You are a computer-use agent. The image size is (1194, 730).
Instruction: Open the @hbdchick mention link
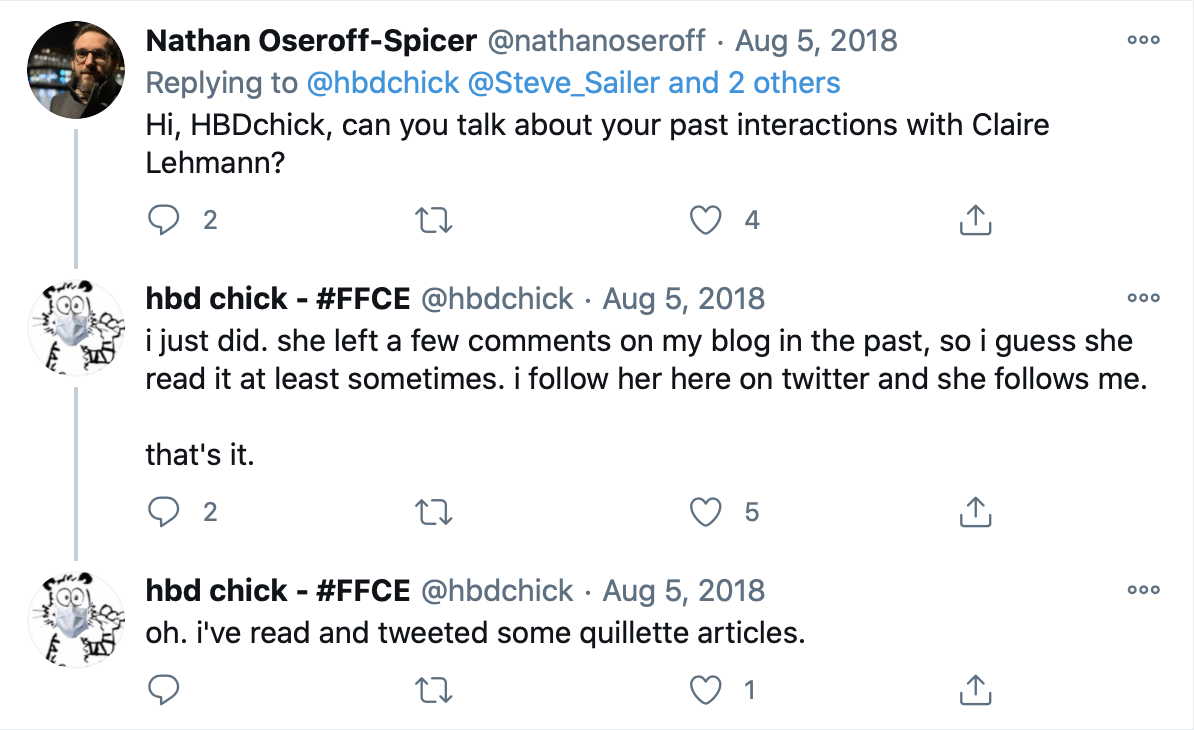pyautogui.click(x=383, y=82)
